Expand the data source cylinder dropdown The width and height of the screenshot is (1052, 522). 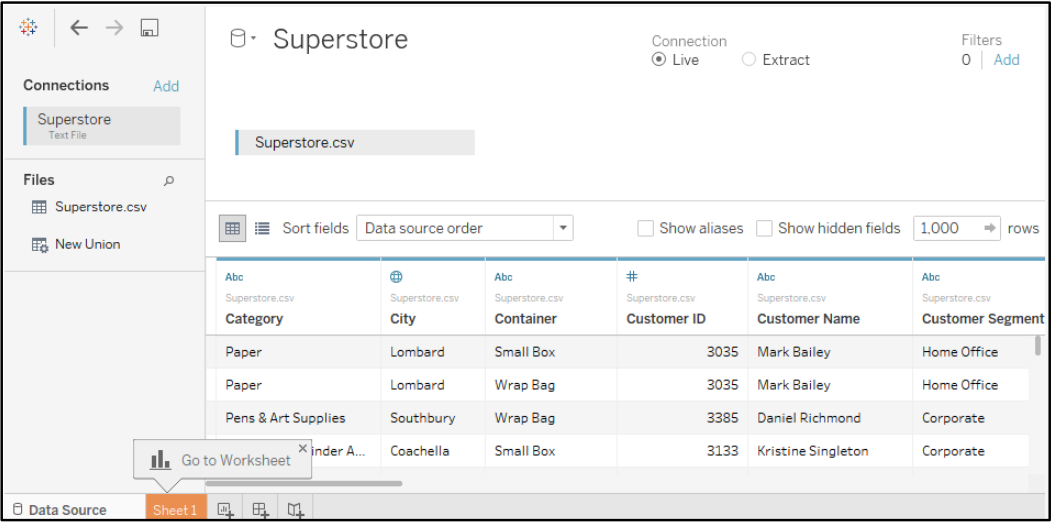click(x=243, y=39)
